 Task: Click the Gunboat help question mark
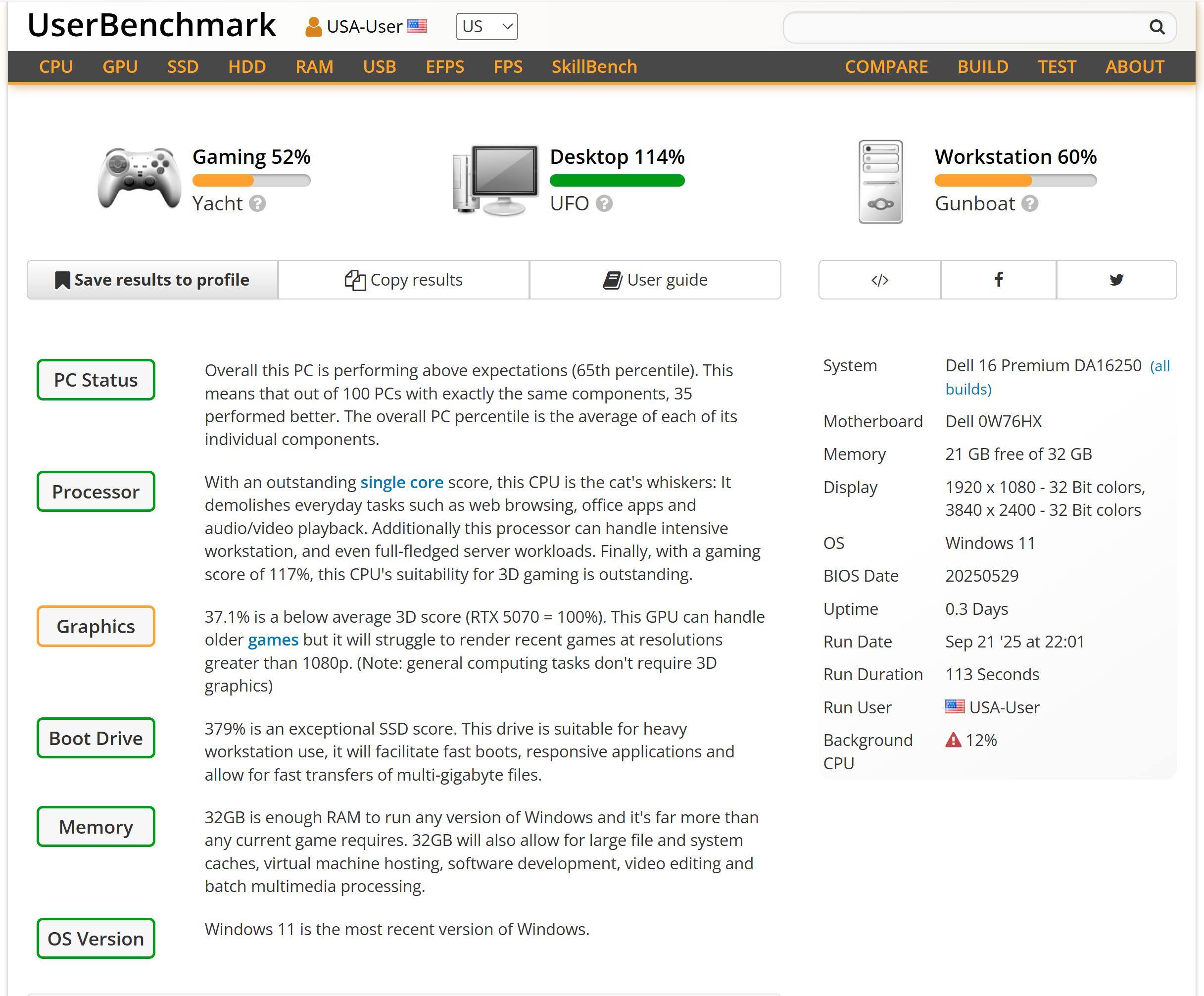(x=1030, y=203)
